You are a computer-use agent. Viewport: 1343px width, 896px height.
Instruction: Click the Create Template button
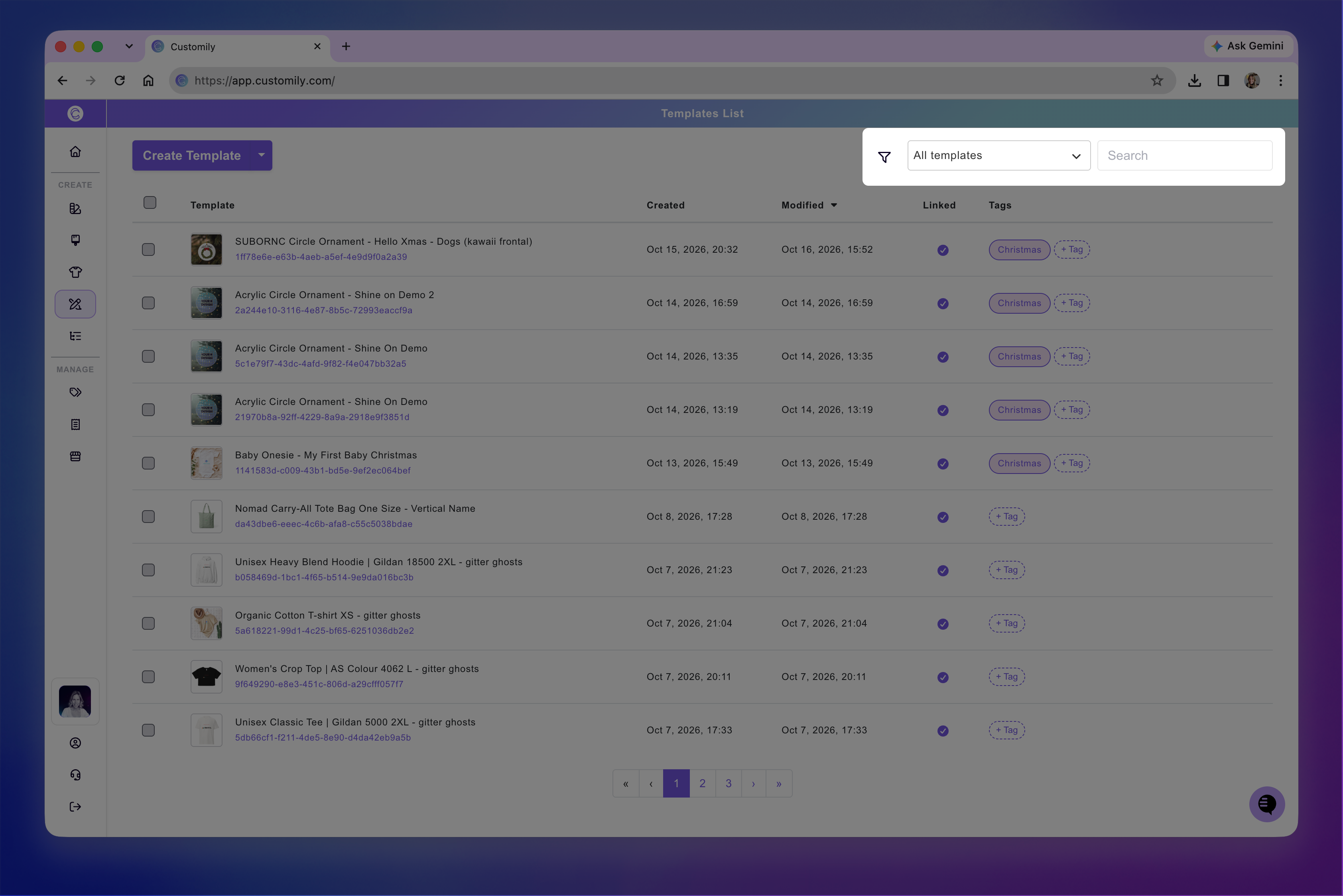191,155
